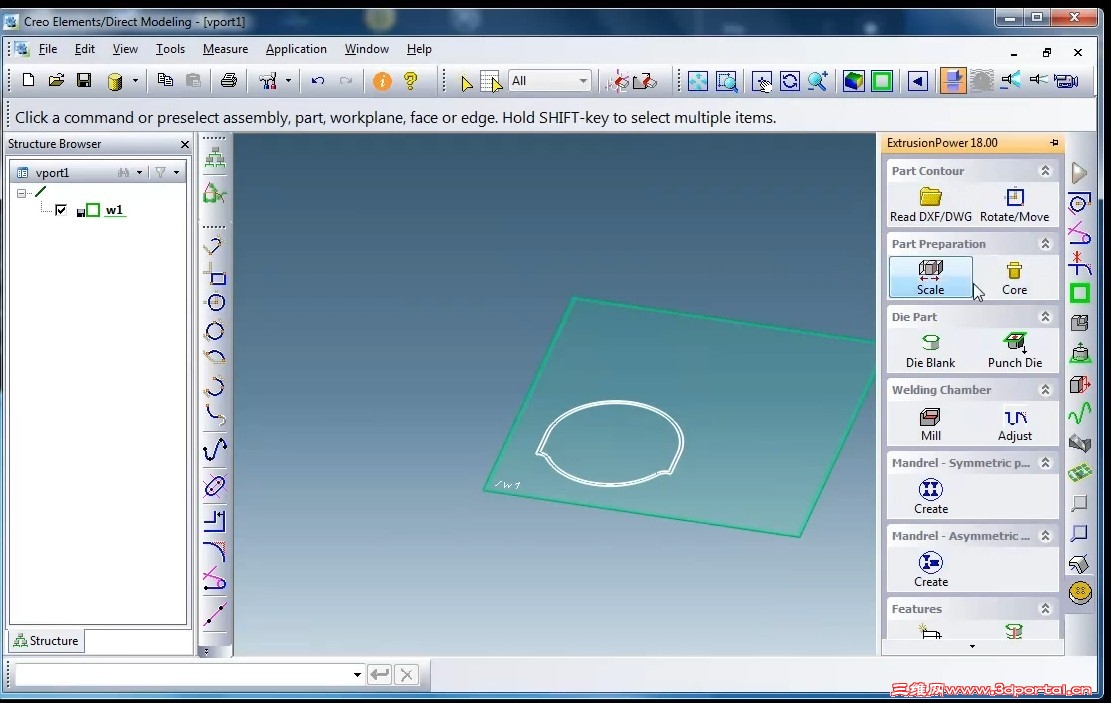Screen dimensions: 1111x703
Task: Collapse the Features section
Action: (1044, 609)
